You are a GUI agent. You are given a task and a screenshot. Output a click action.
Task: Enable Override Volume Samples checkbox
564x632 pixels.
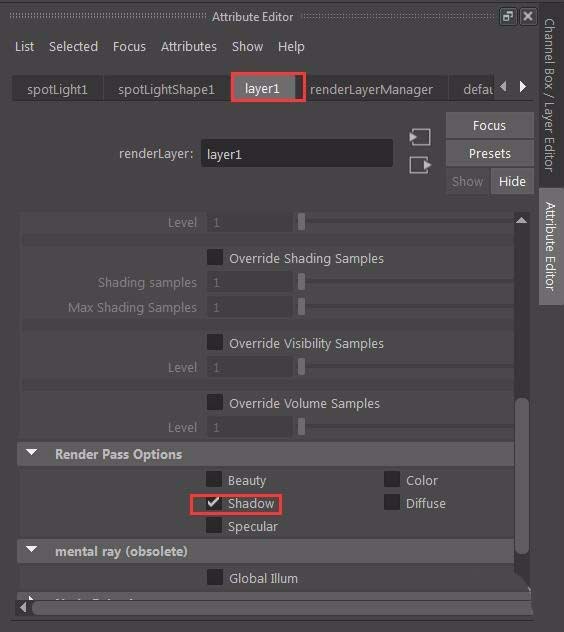tap(215, 402)
